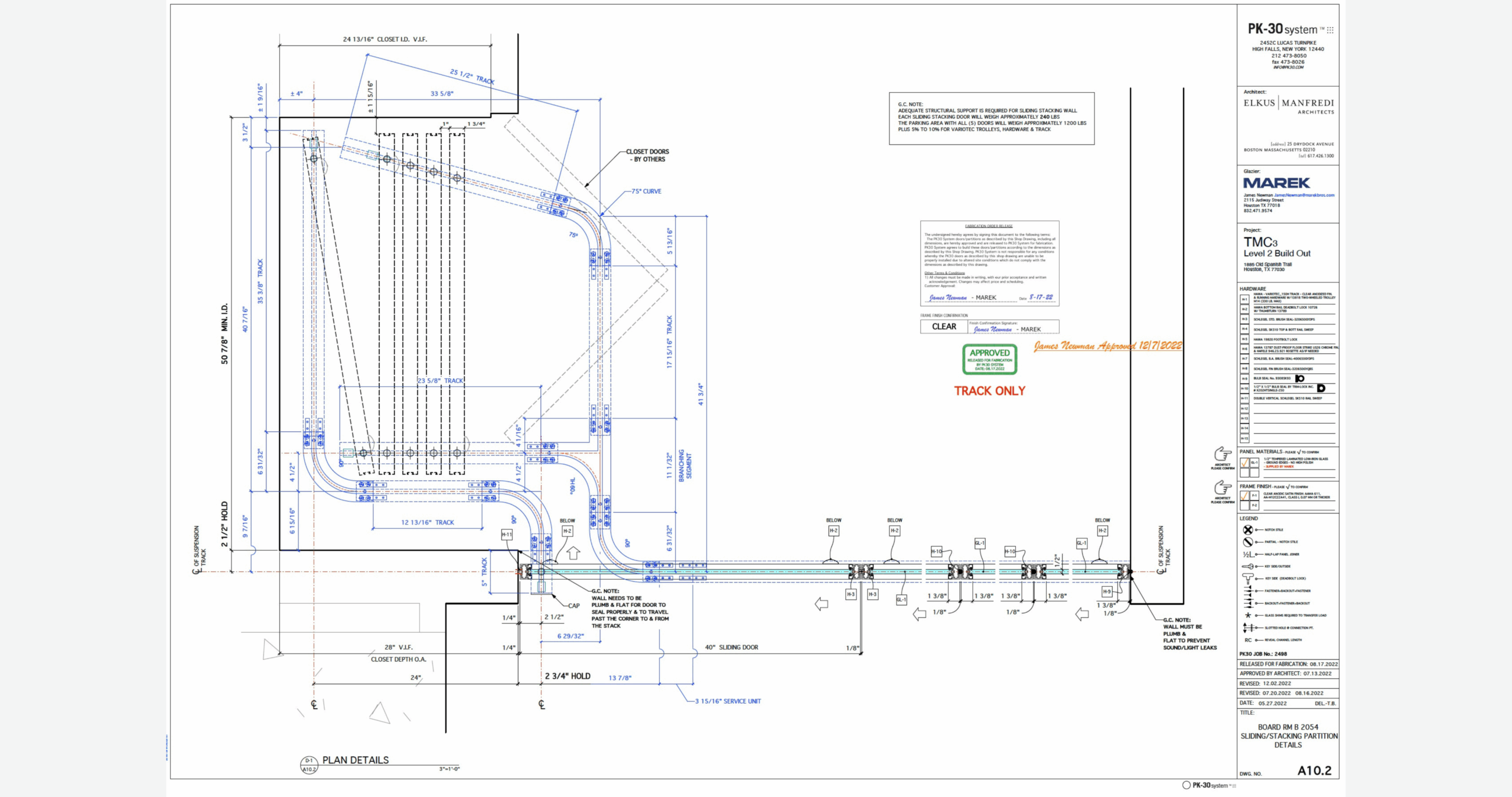
Task: Check the empty box beside F-2
Action: coord(1244,505)
